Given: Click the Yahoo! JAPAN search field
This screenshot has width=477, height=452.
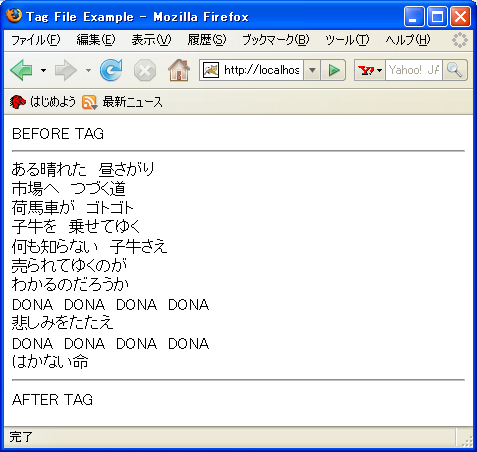Looking at the screenshot, I should [414, 70].
